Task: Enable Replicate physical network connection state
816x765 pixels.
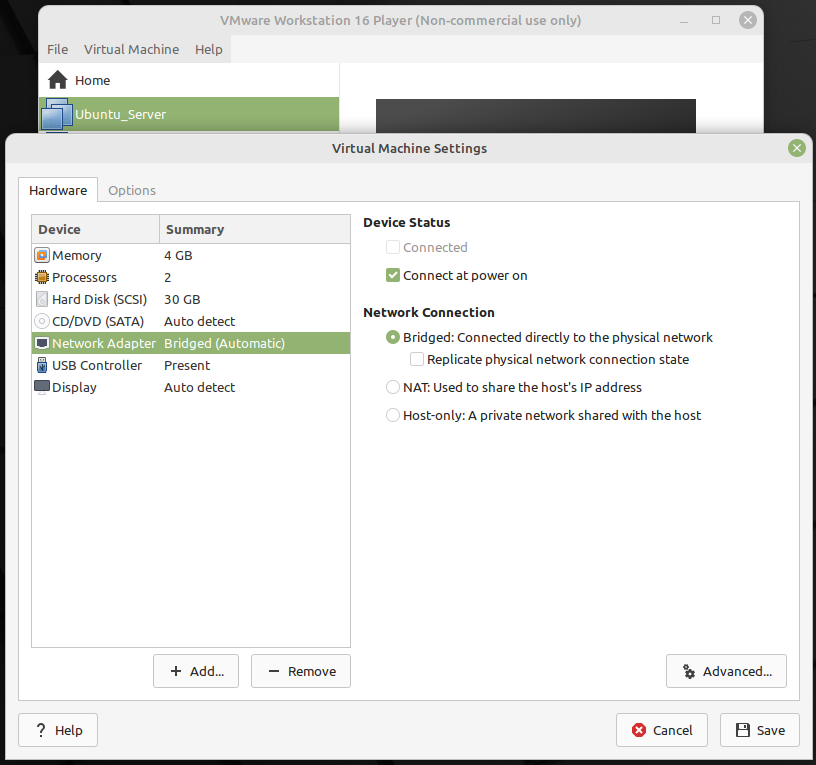Action: pyautogui.click(x=417, y=359)
